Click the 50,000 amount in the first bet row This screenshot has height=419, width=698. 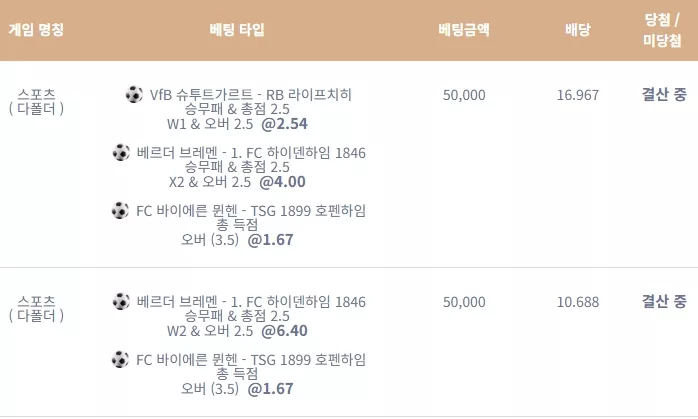click(464, 95)
